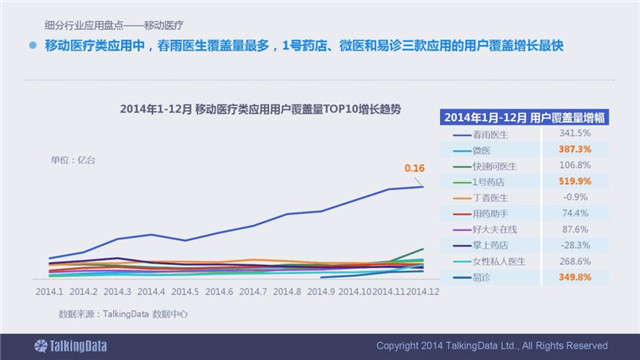Click the 387.3% growth value
The image size is (640, 360).
click(x=575, y=149)
